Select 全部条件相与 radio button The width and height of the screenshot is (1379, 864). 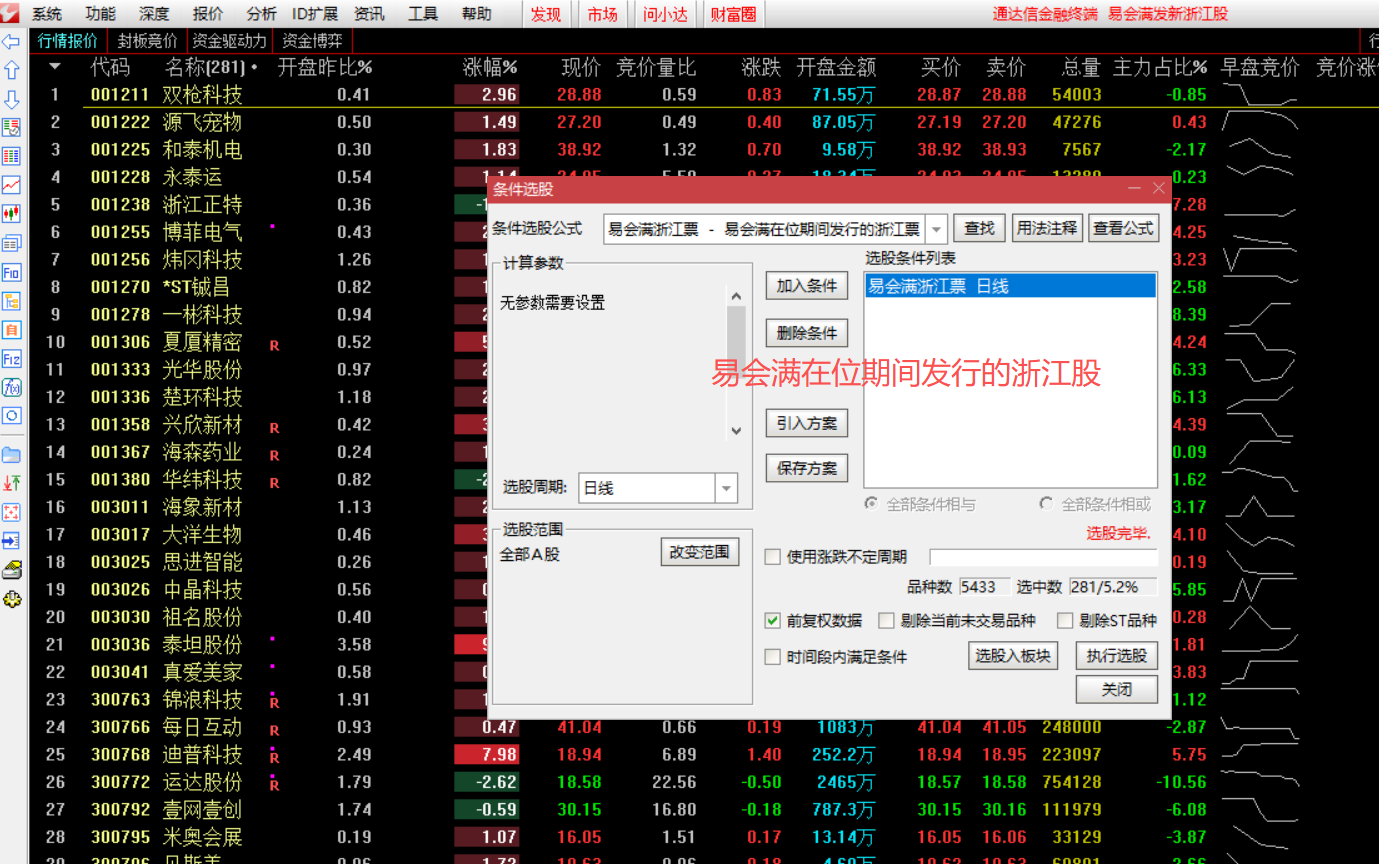872,504
